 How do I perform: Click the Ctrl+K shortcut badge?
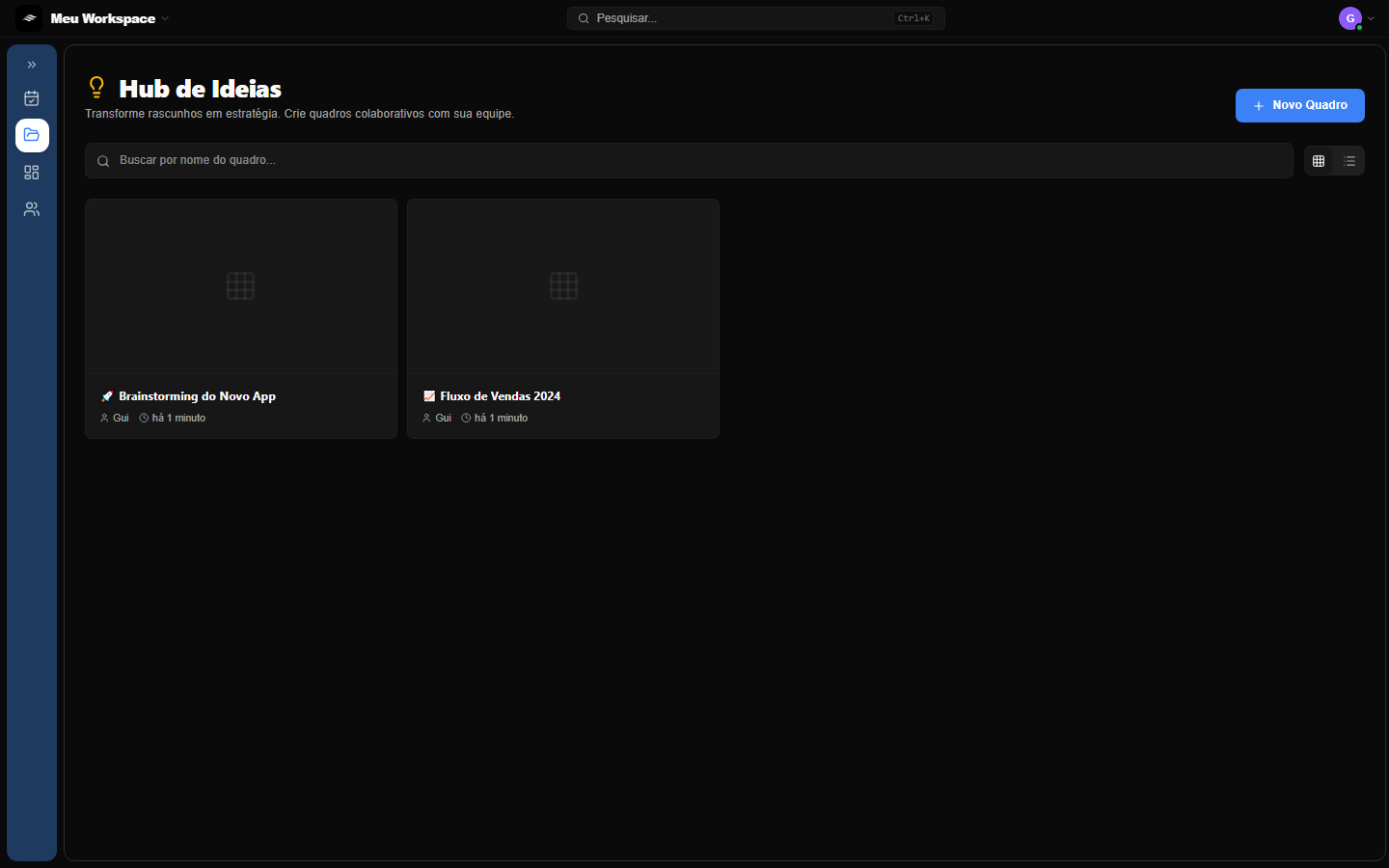tap(913, 18)
